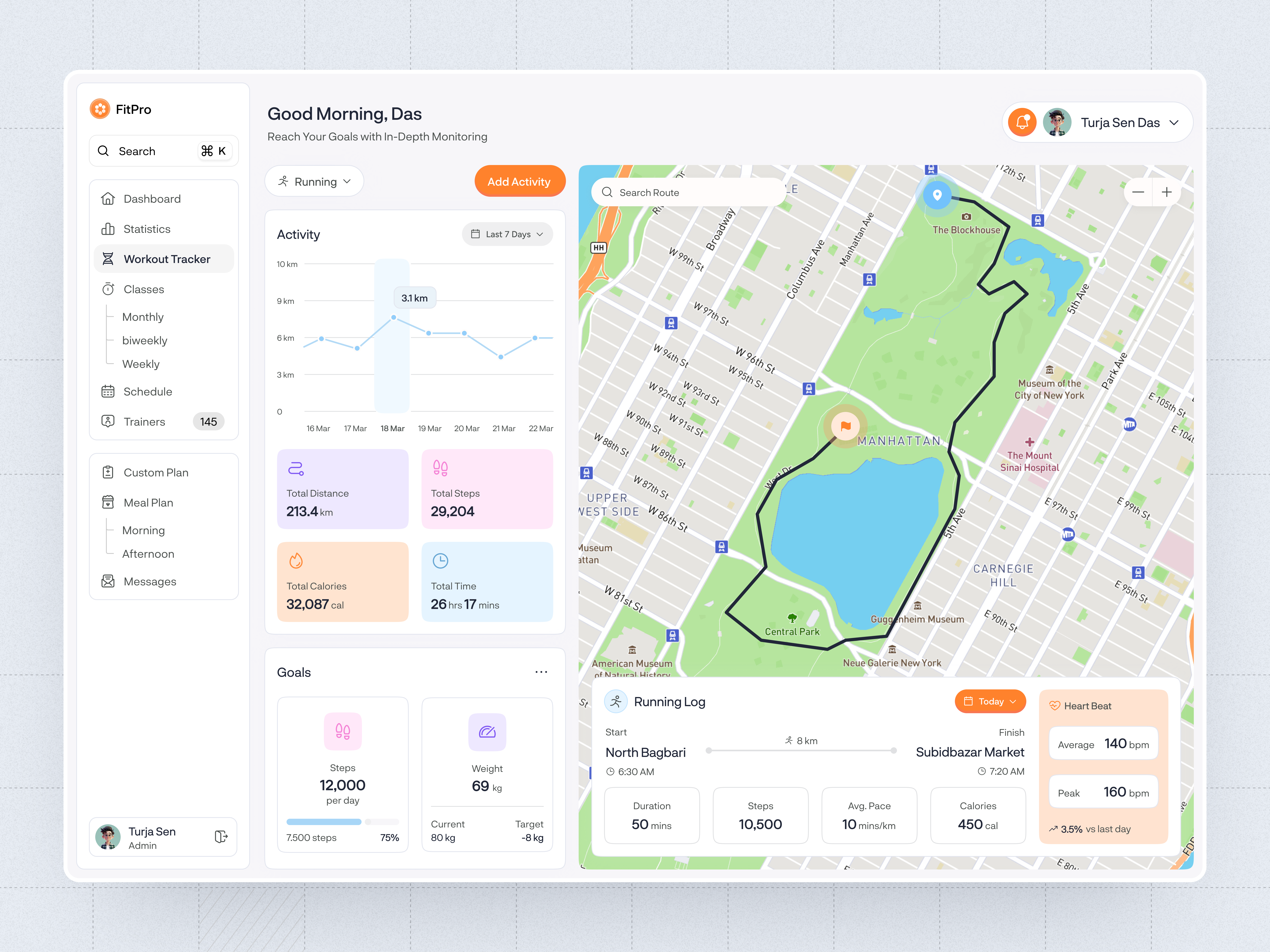The image size is (1270, 952).
Task: Open Meal Plan section
Action: [164, 503]
